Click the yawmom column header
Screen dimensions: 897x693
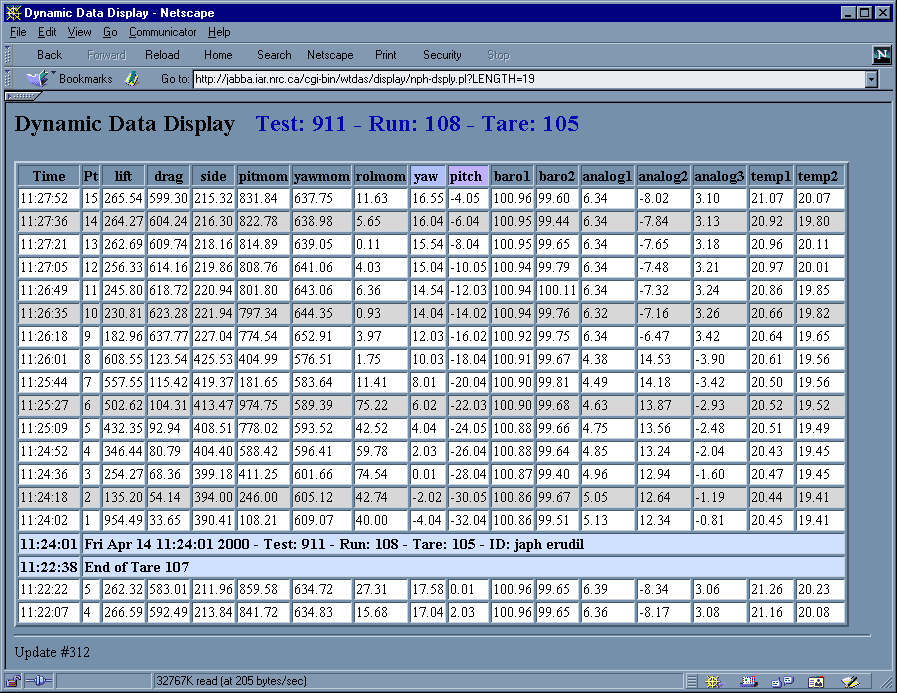322,176
